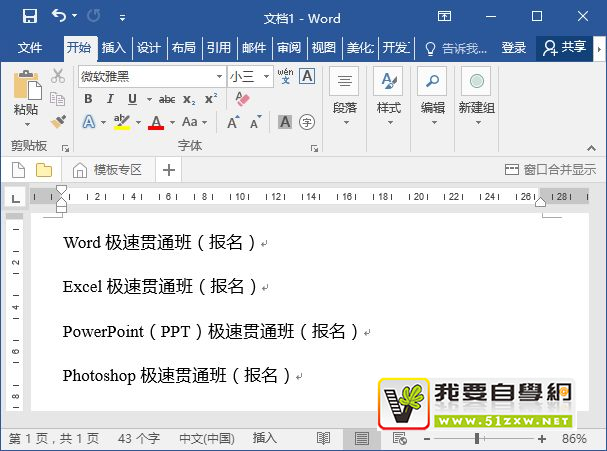Image resolution: width=607 pixels, height=451 pixels.
Task: Expand the 新建组 group
Action: click(477, 97)
